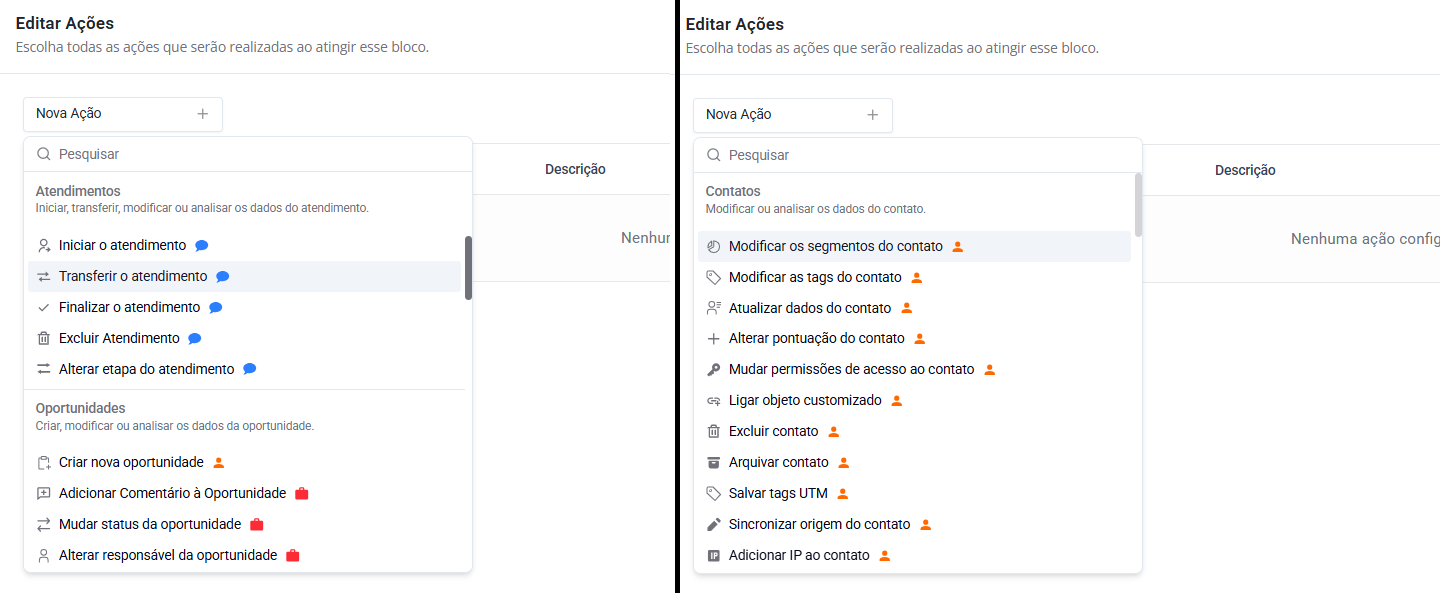The width and height of the screenshot is (1440, 593).
Task: Click the key icon for Mudar permissões de acesso
Action: (713, 369)
